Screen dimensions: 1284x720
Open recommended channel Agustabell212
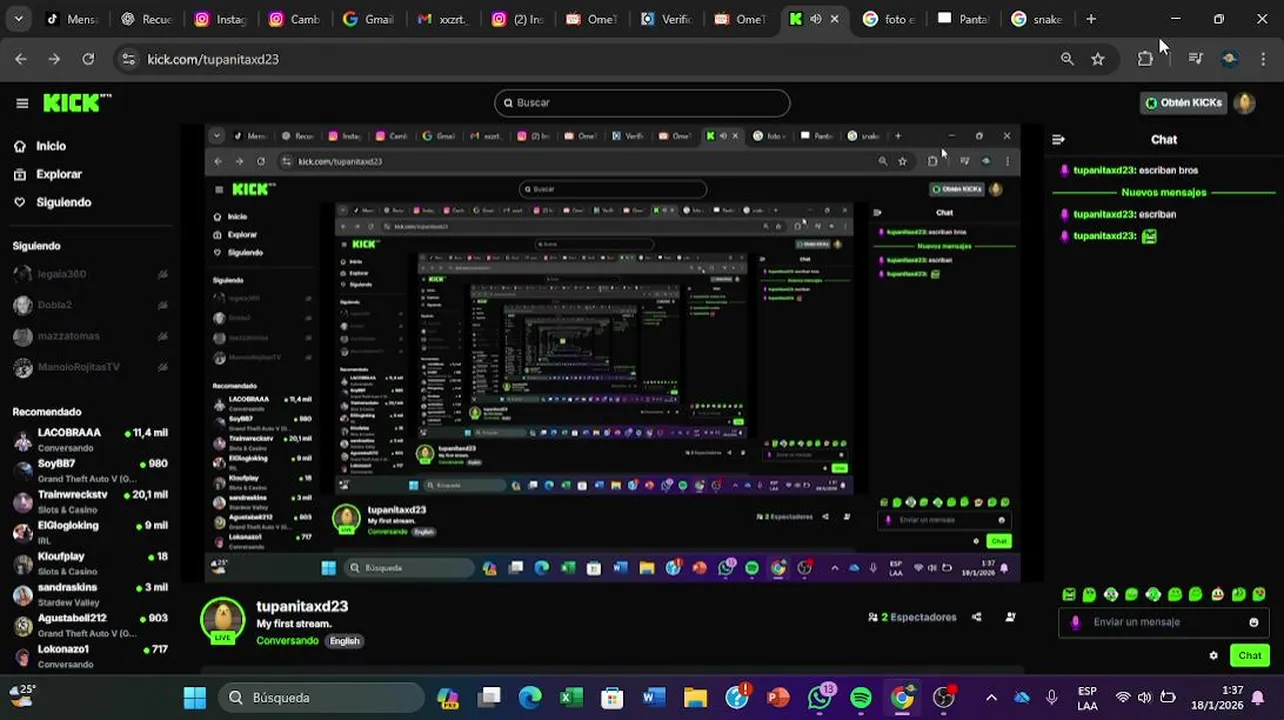click(x=90, y=626)
